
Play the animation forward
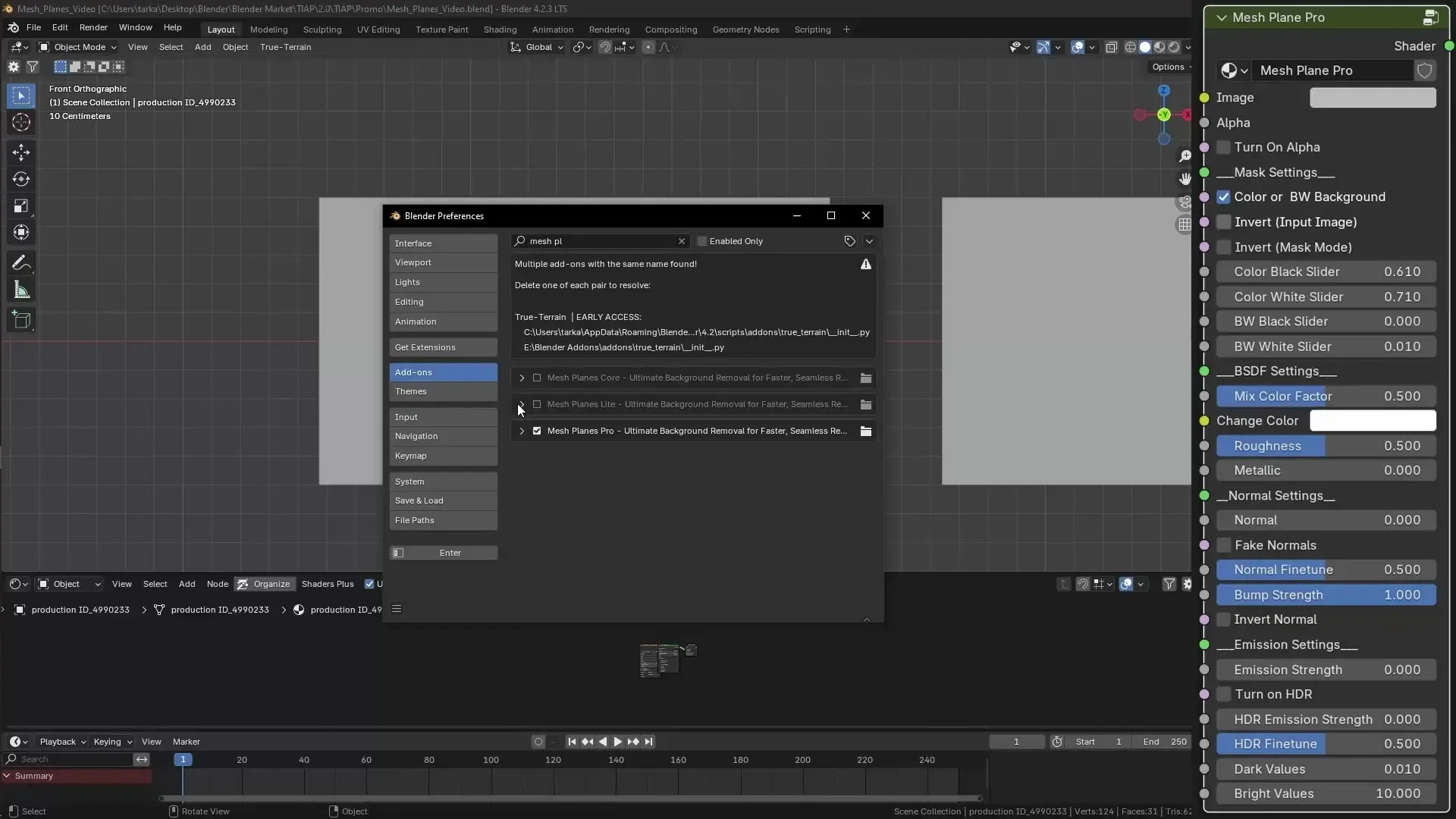click(617, 742)
